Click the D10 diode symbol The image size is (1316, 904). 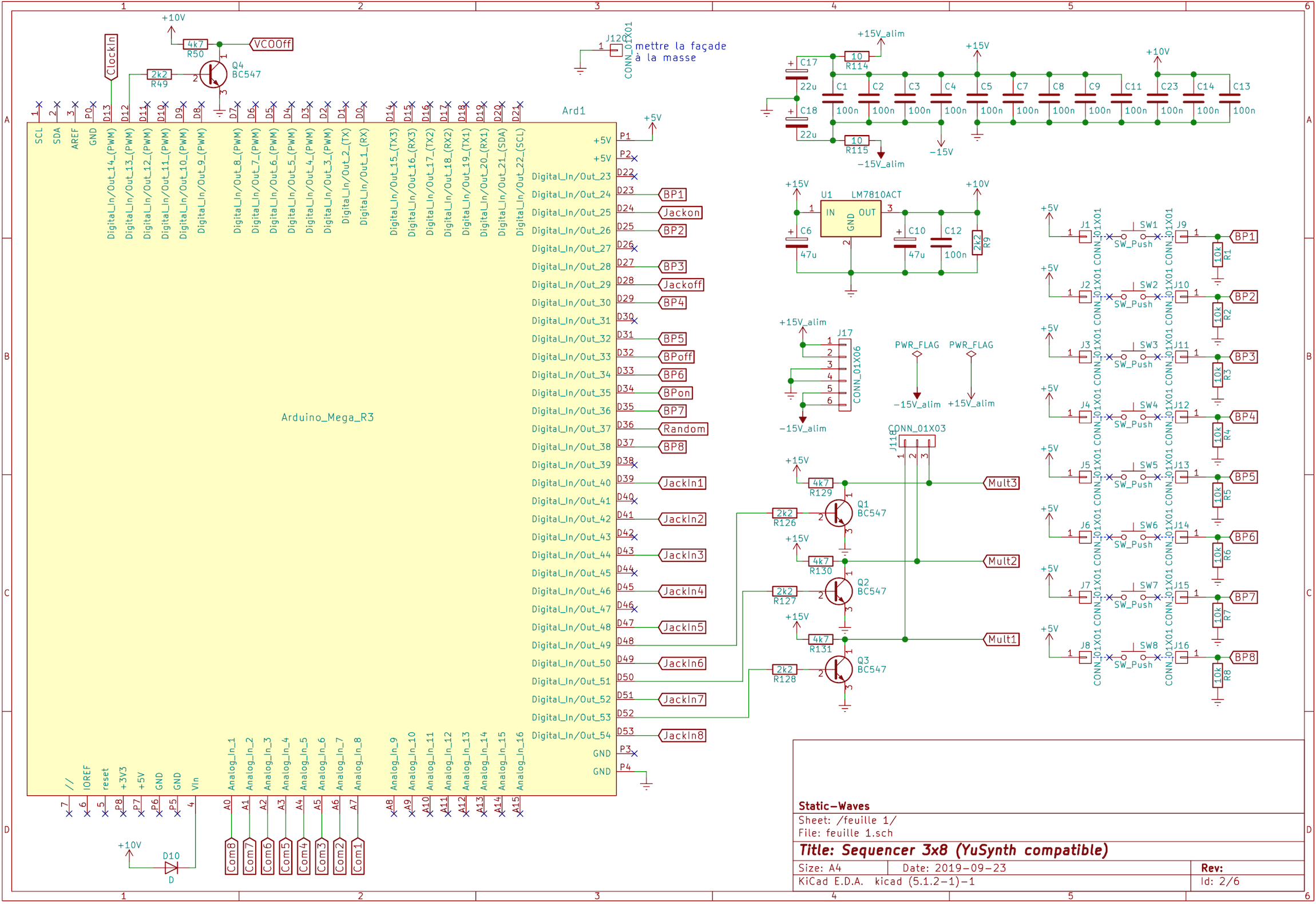click(171, 868)
